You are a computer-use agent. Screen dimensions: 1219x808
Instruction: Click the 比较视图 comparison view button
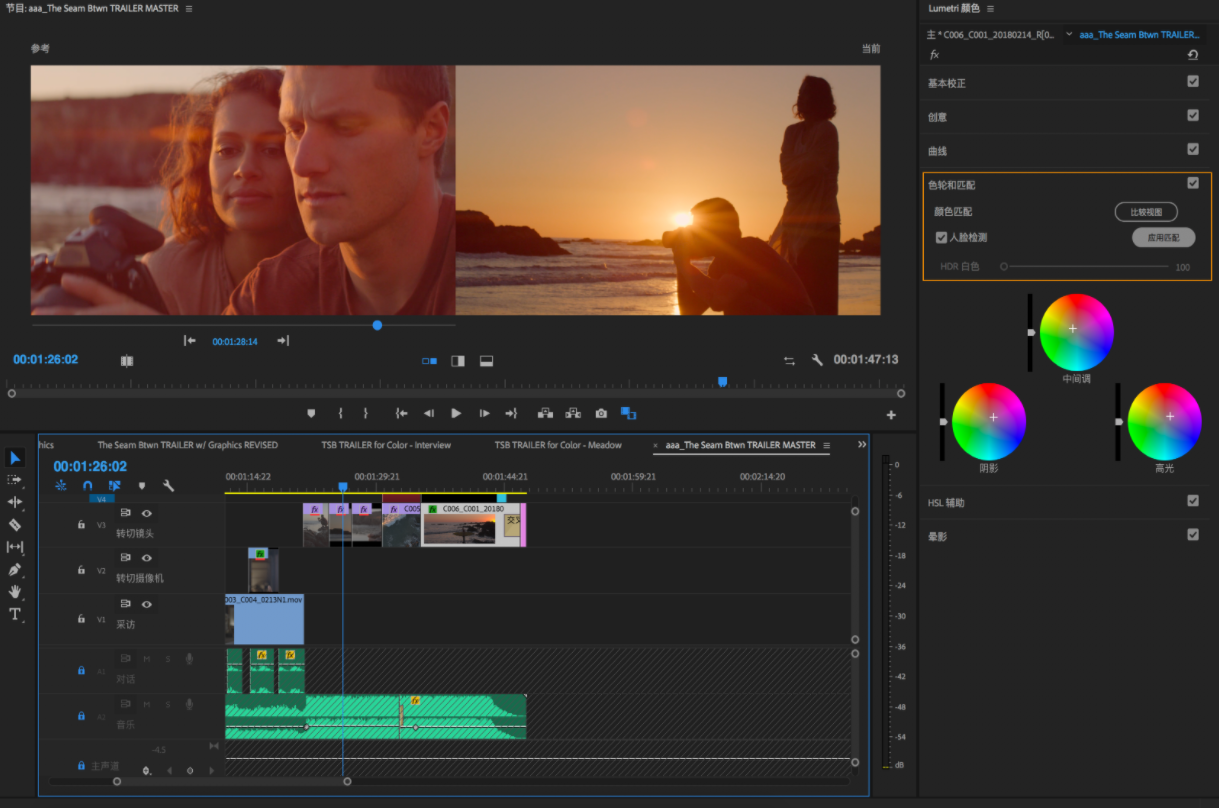[x=1145, y=212]
